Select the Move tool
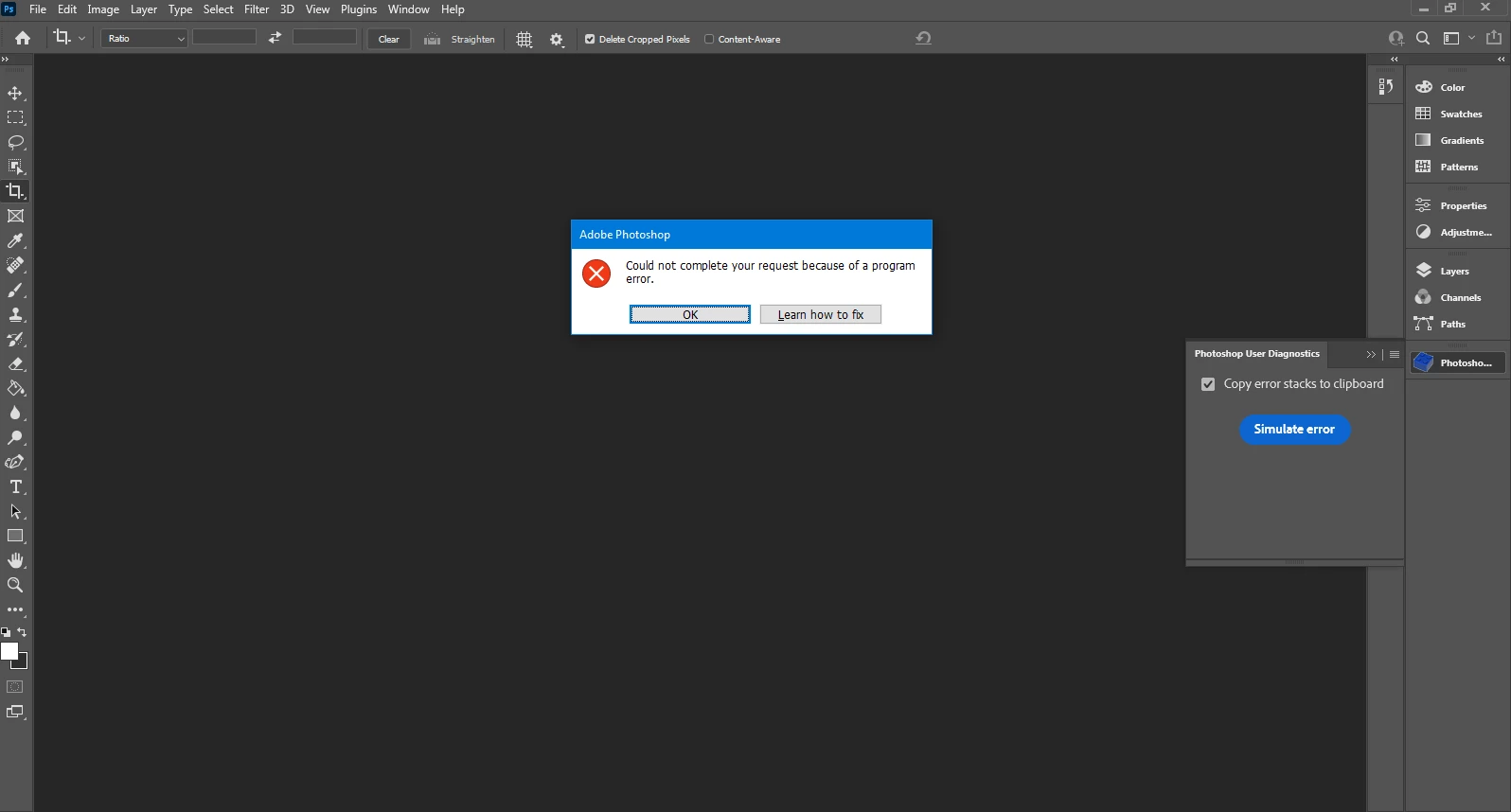Image resolution: width=1511 pixels, height=812 pixels. [x=15, y=93]
